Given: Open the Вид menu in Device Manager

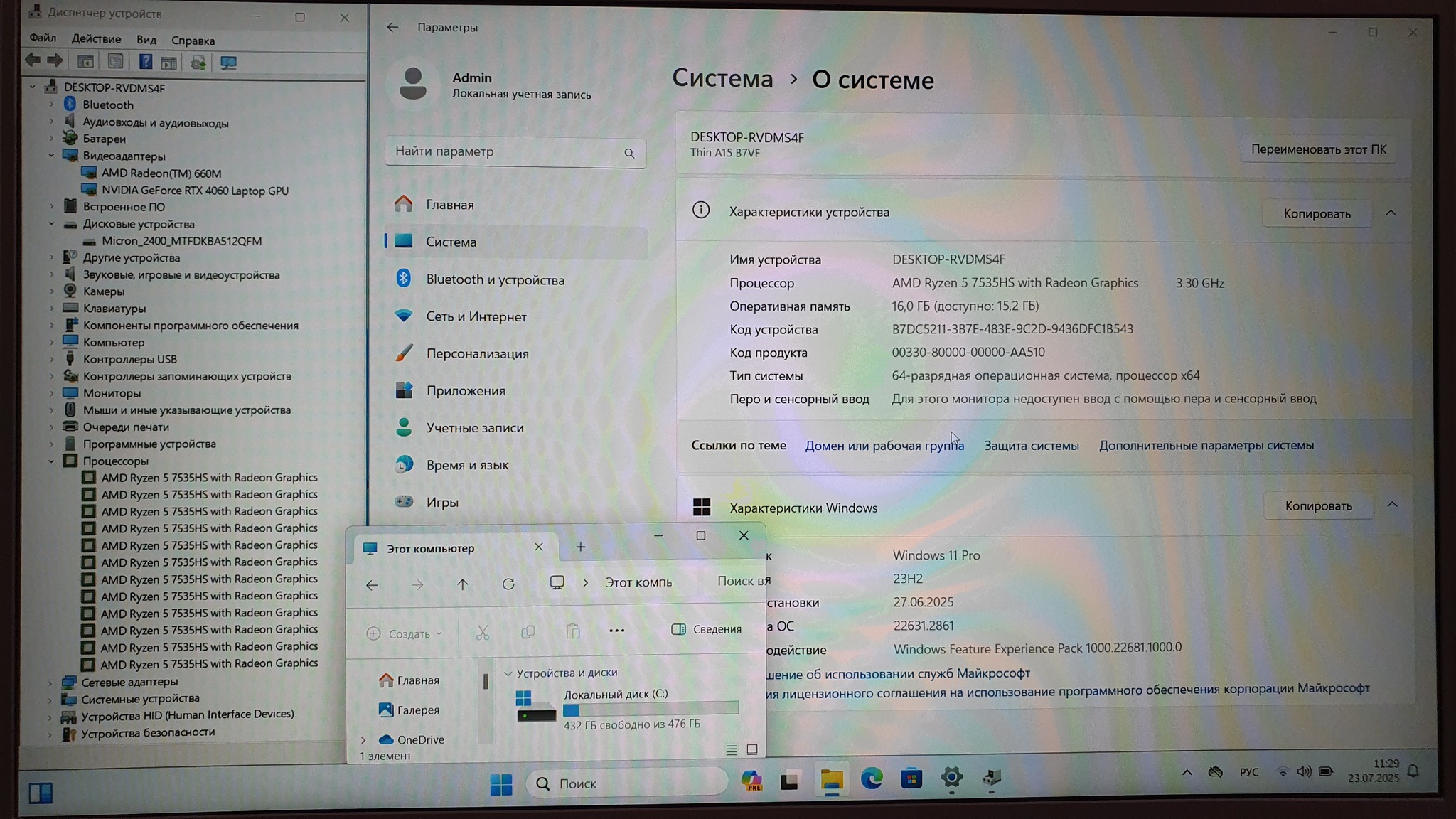Looking at the screenshot, I should 146,40.
